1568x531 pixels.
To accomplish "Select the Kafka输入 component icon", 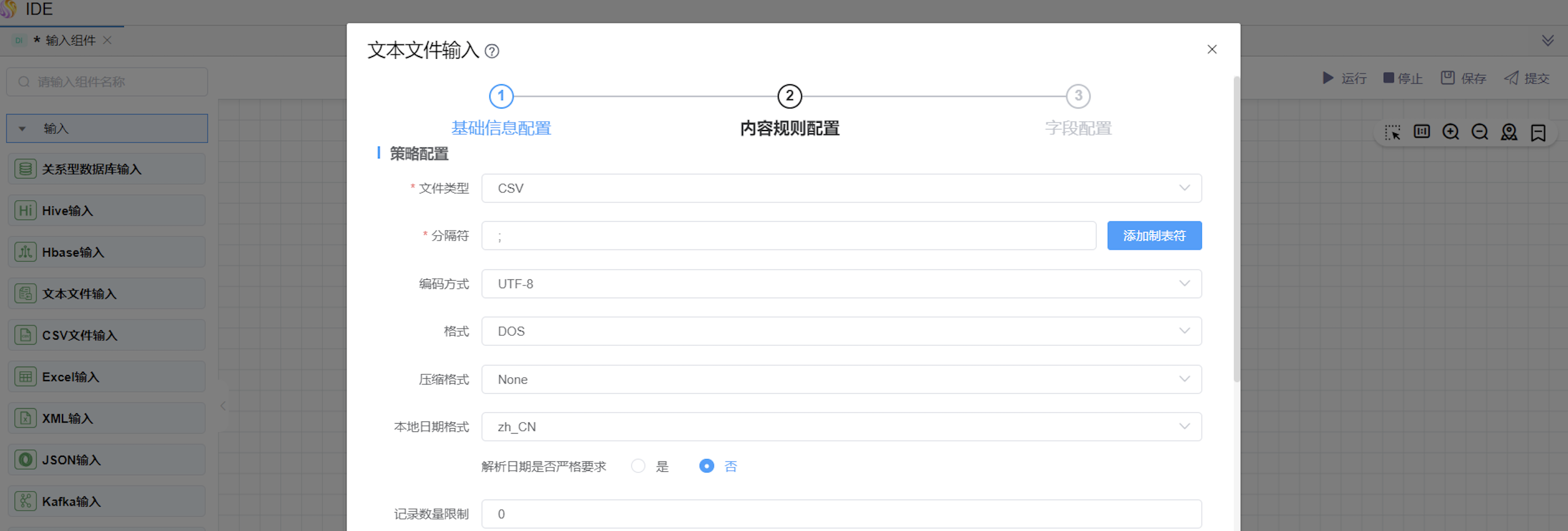I will coord(25,501).
